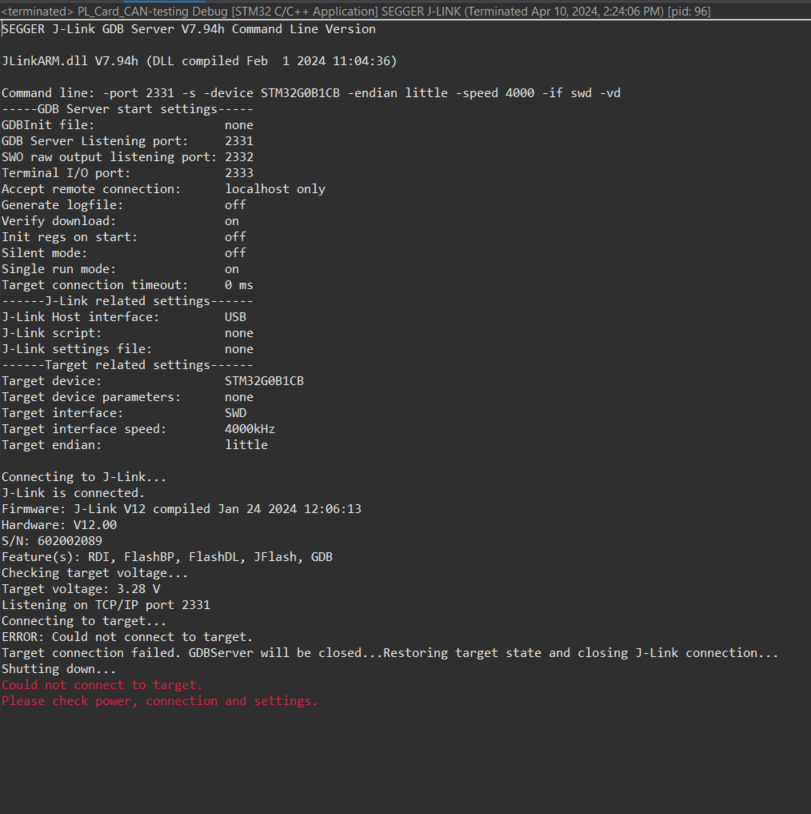
Task: Click the 'SEGGER J-Link GDB Server V7.94h' title line
Action: pos(189,29)
